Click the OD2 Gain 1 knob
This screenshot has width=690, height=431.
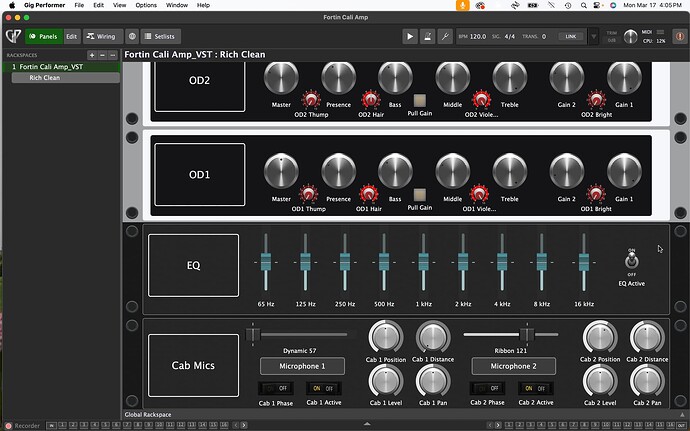coord(624,78)
